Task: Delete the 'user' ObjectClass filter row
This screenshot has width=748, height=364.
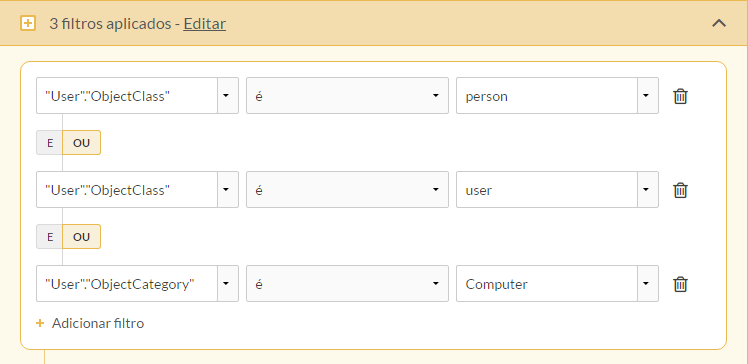Action: (680, 190)
